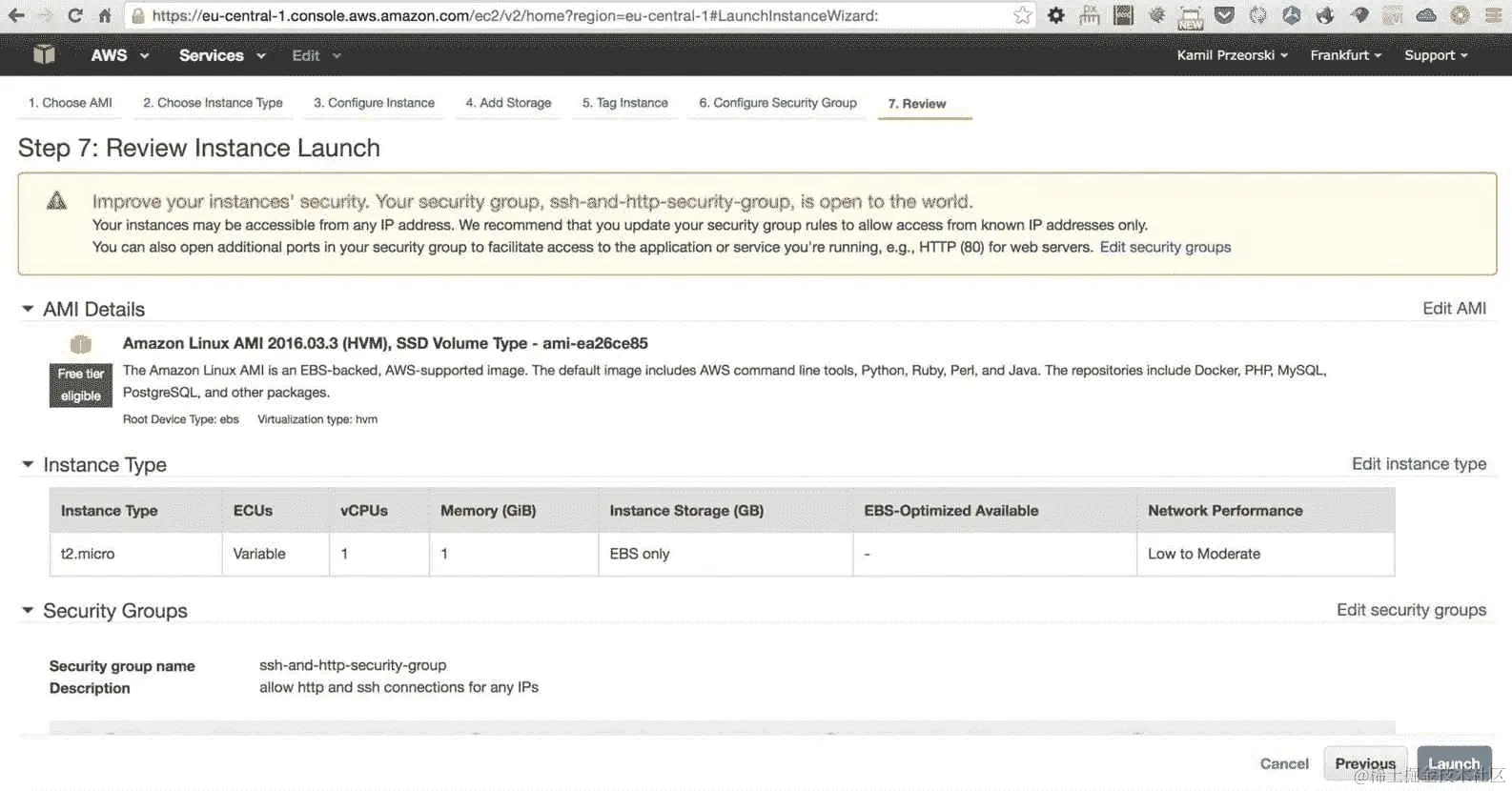Click the Free tier eligible badge

coord(81,385)
